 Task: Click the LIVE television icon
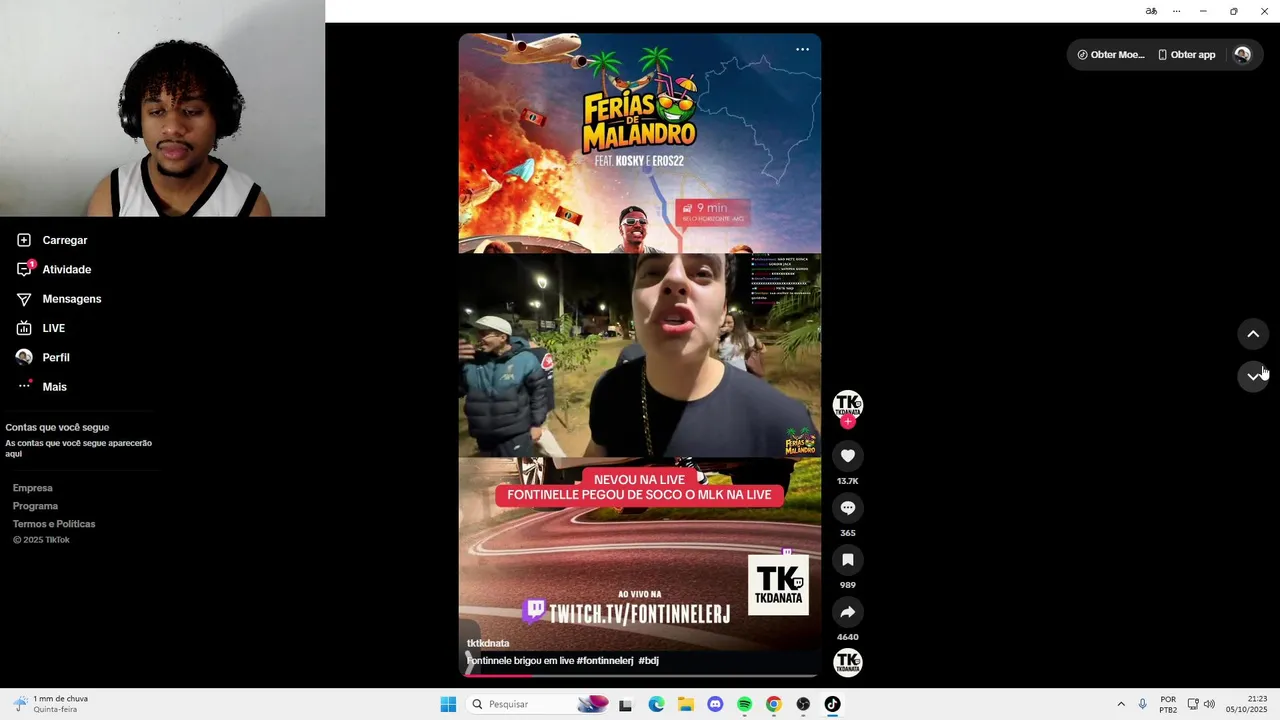[x=24, y=328]
